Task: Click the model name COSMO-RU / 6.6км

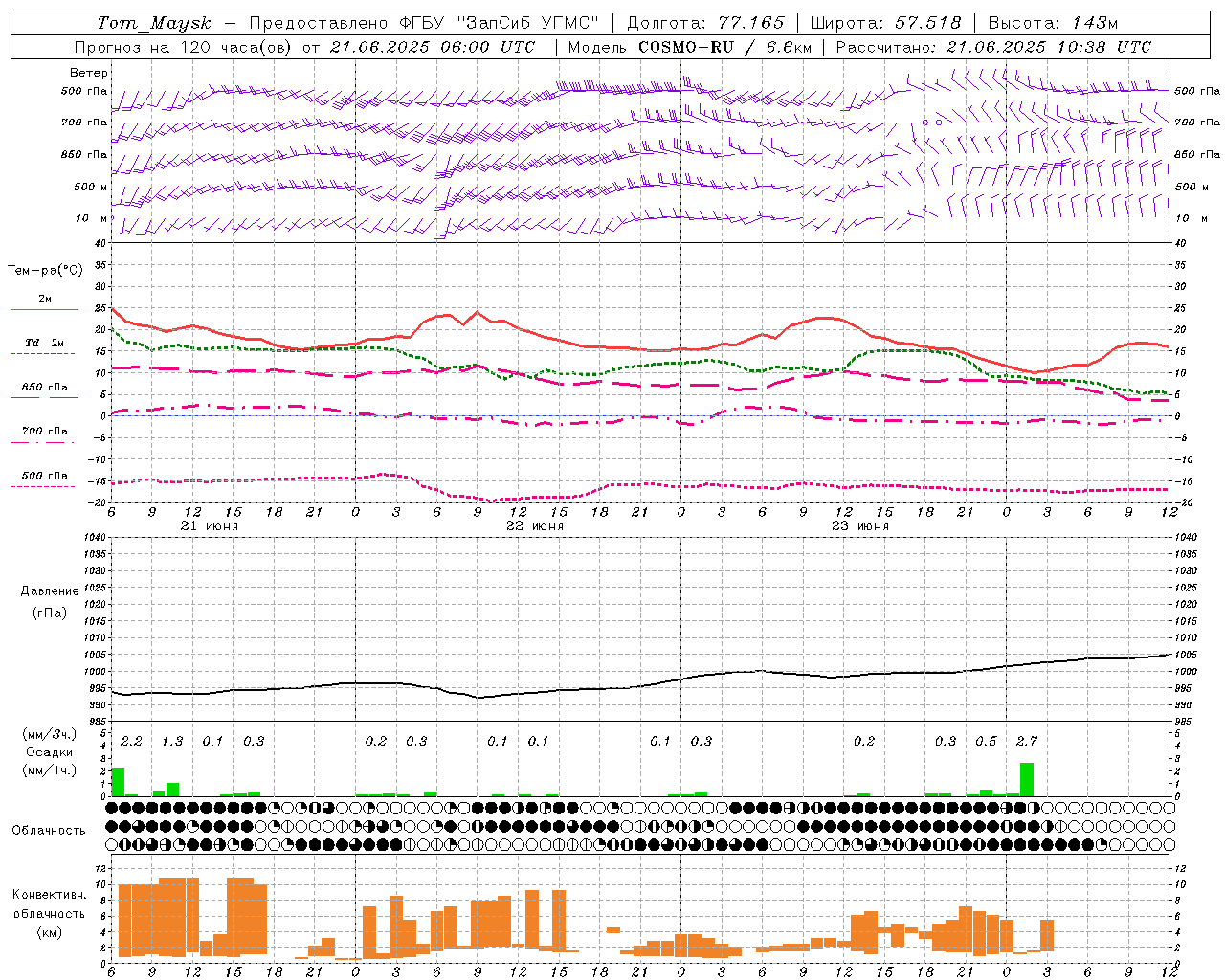Action: pyautogui.click(x=725, y=47)
